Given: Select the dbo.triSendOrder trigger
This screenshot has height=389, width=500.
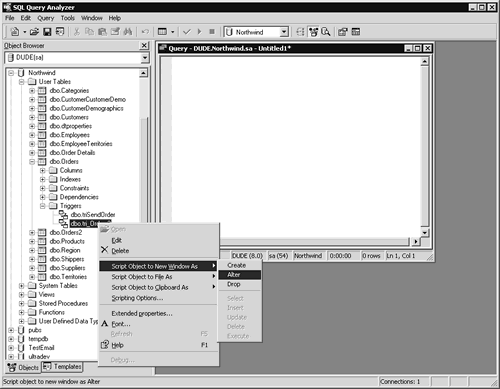Looking at the screenshot, I should click(x=93, y=215).
